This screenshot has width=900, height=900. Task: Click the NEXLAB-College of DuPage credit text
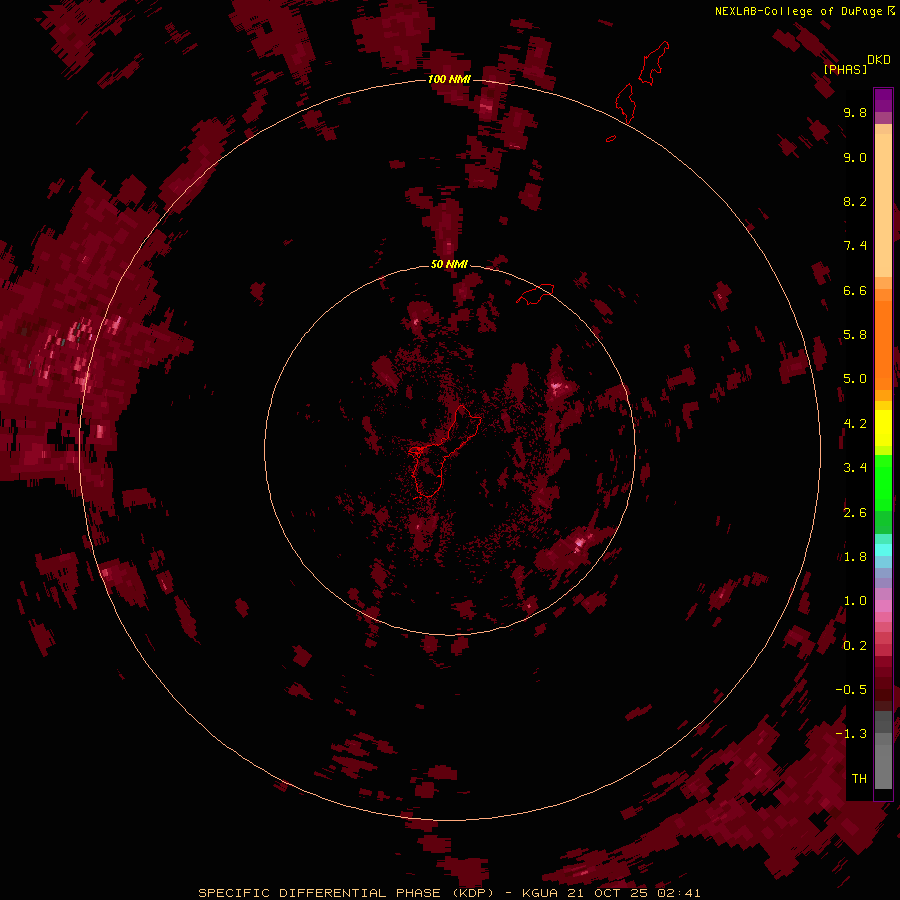coord(798,11)
